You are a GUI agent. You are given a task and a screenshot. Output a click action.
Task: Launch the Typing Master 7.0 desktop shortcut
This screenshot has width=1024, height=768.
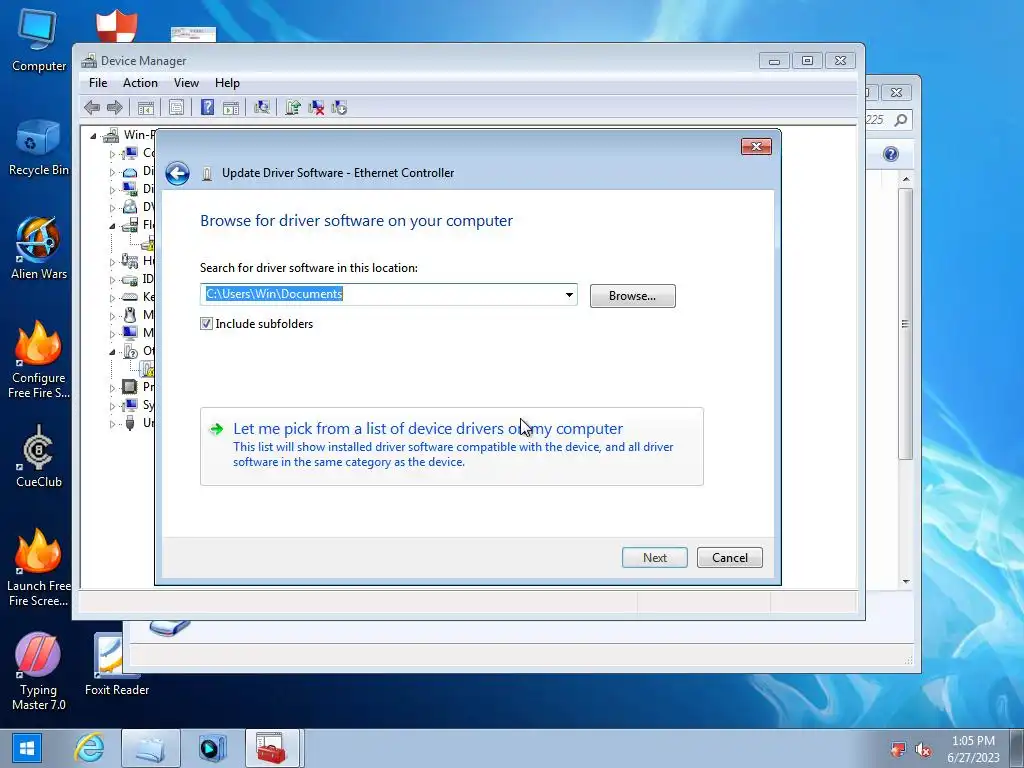(x=39, y=671)
